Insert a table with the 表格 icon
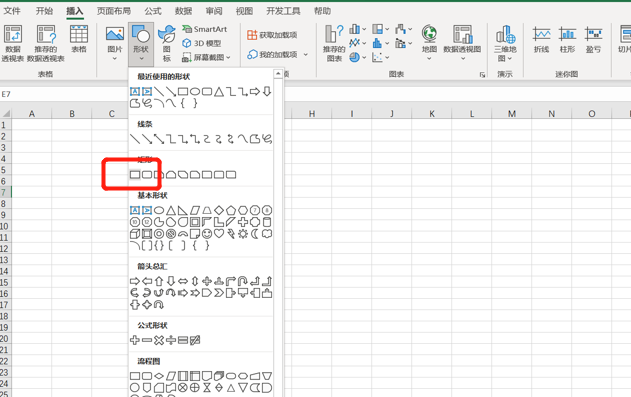The image size is (631, 397). pos(79,39)
